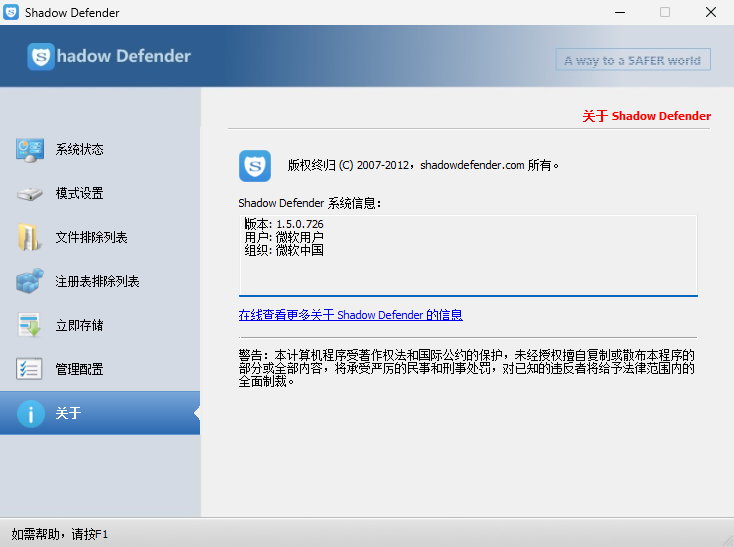Image resolution: width=734 pixels, height=547 pixels.
Task: Click the '如需帮助，请按F1' status bar text
Action: (59, 534)
